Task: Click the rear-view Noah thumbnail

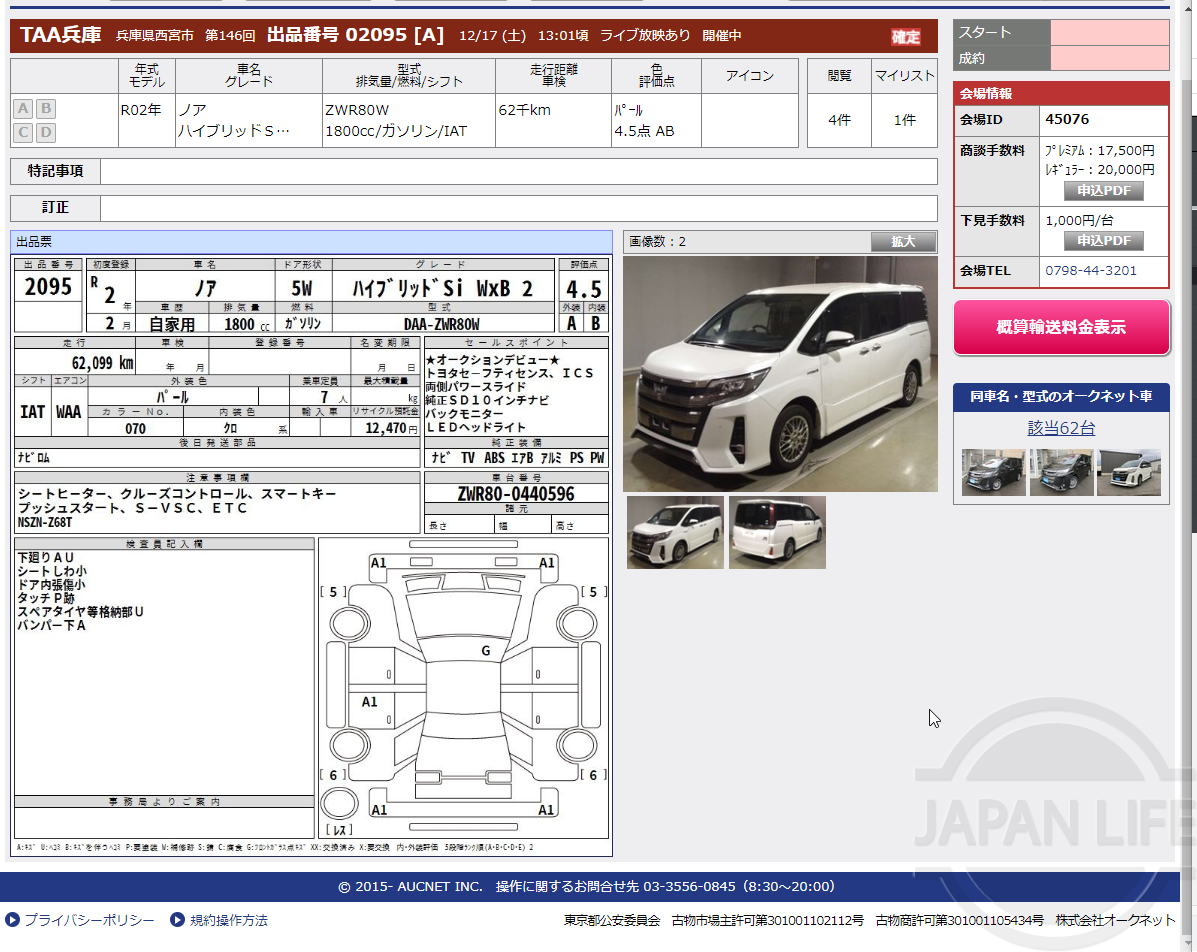Action: point(777,532)
